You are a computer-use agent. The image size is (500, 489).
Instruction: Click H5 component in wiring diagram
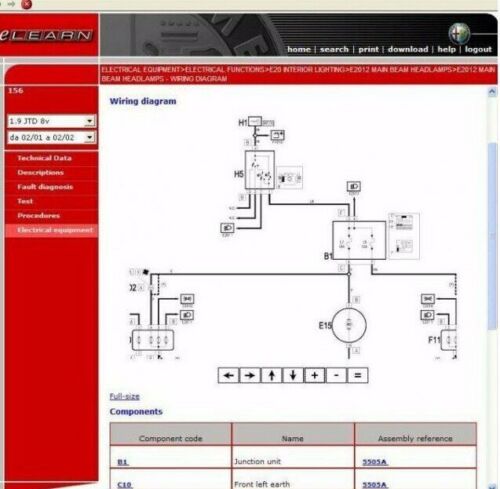click(260, 170)
